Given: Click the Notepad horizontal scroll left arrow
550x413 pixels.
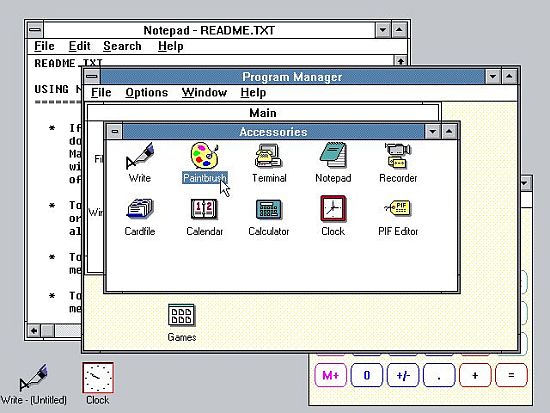Looking at the screenshot, I should point(34,331).
